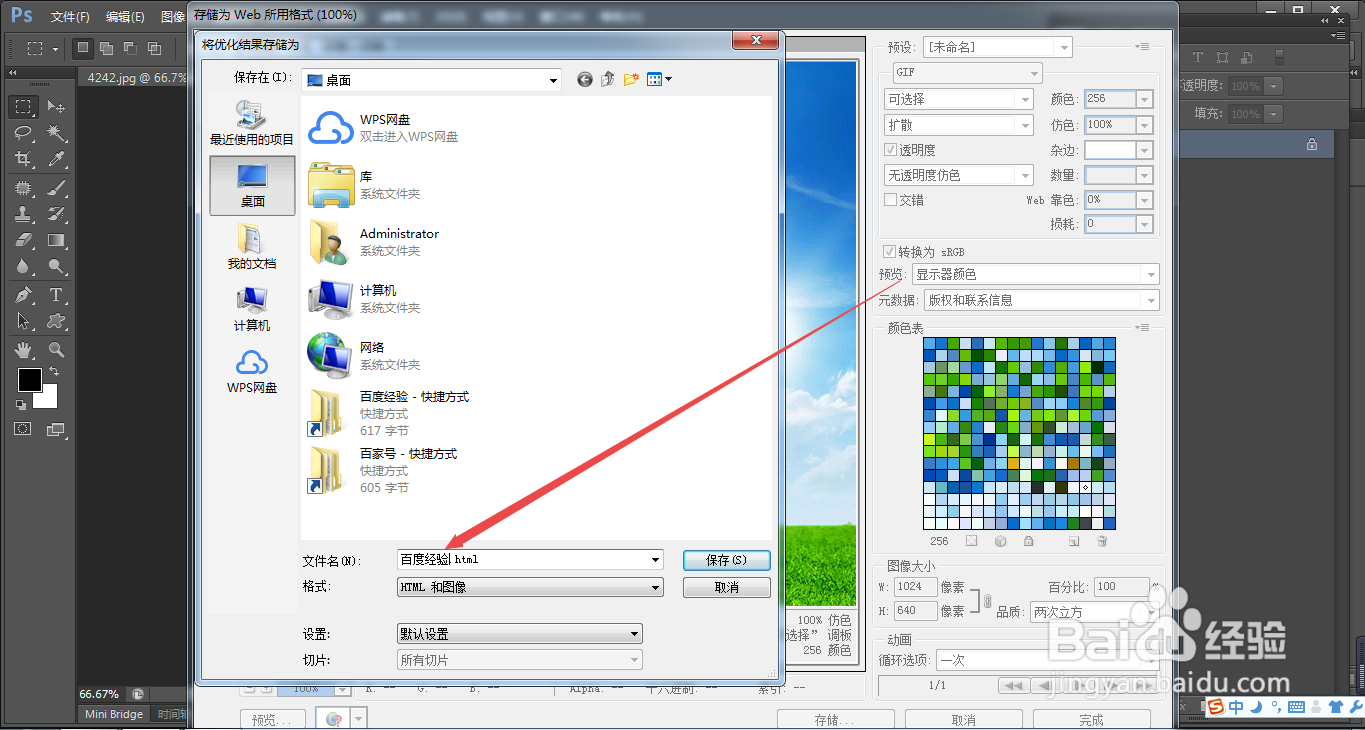Open the 预览 显示器颜色 dropdown
The image size is (1365, 730).
tap(1035, 274)
